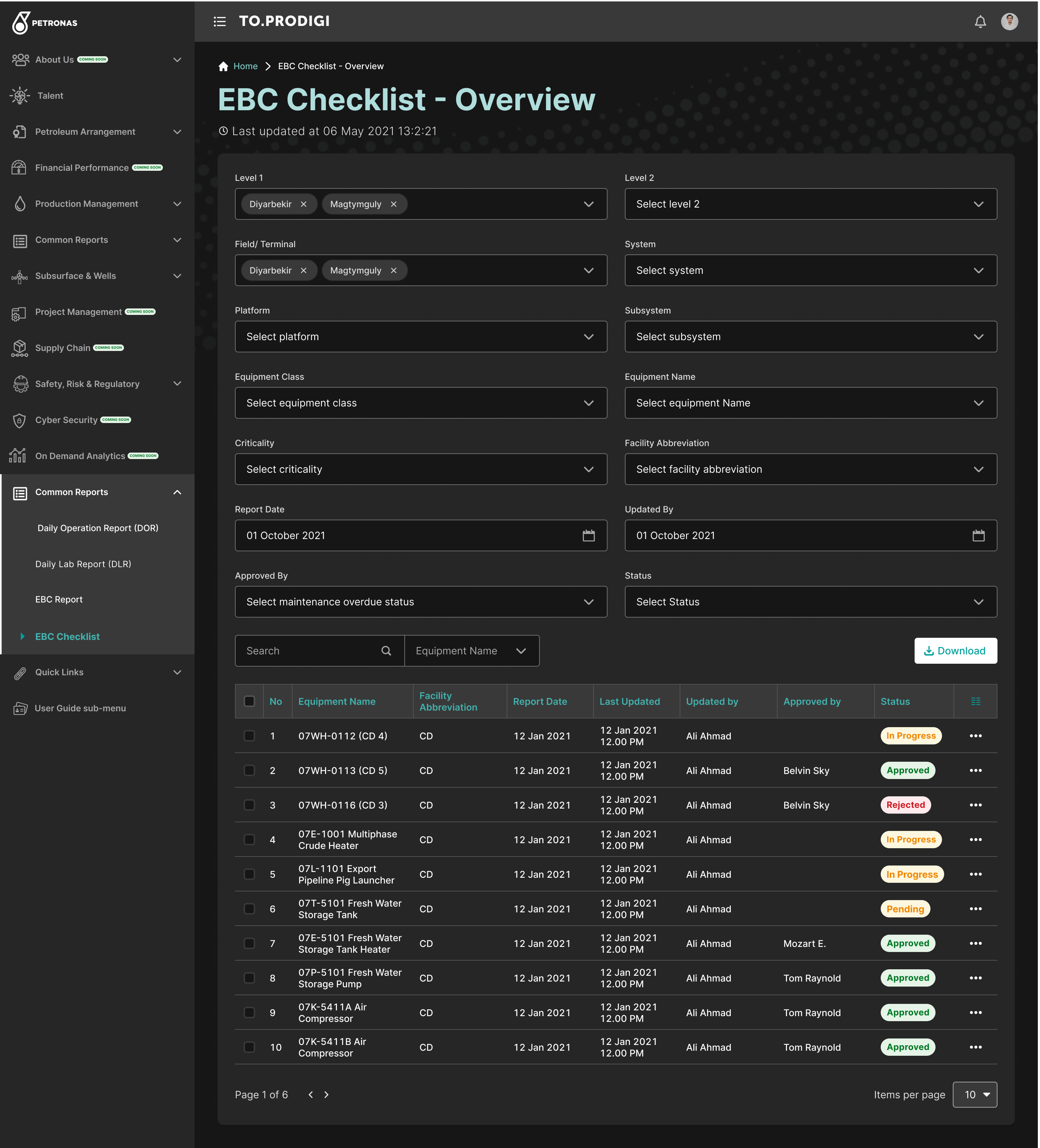The height and width of the screenshot is (1148, 1040).
Task: Open the three-dot actions menu for row 3
Action: (975, 805)
